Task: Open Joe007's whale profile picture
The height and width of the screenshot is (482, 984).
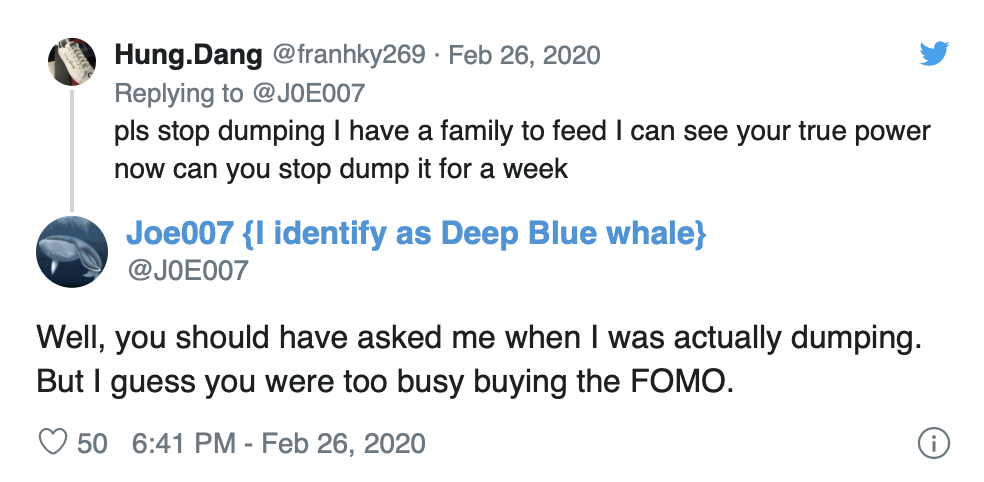Action: click(x=72, y=252)
